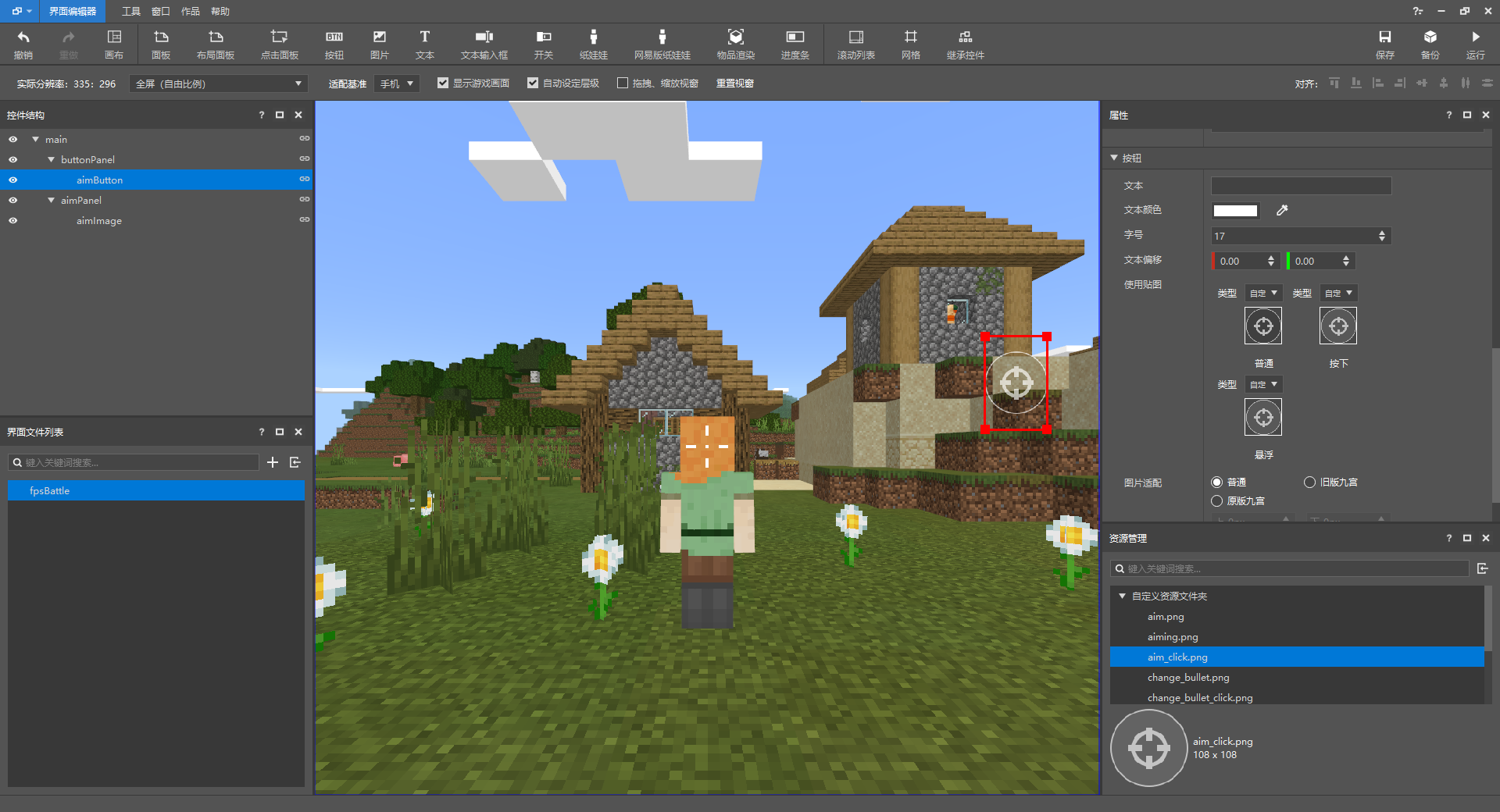Insert a Panel (面板) control

click(x=161, y=45)
